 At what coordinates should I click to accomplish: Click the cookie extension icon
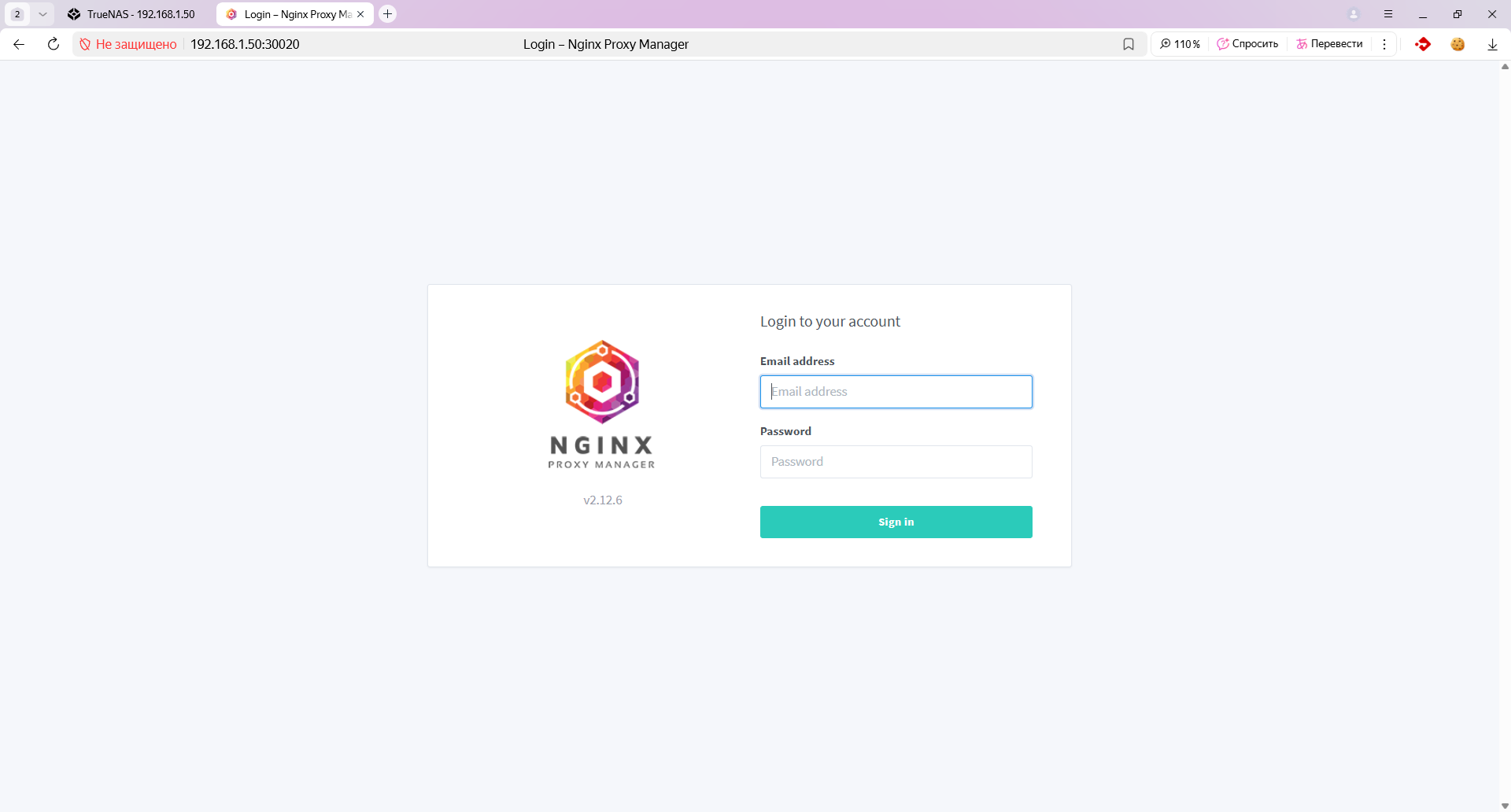(x=1457, y=44)
